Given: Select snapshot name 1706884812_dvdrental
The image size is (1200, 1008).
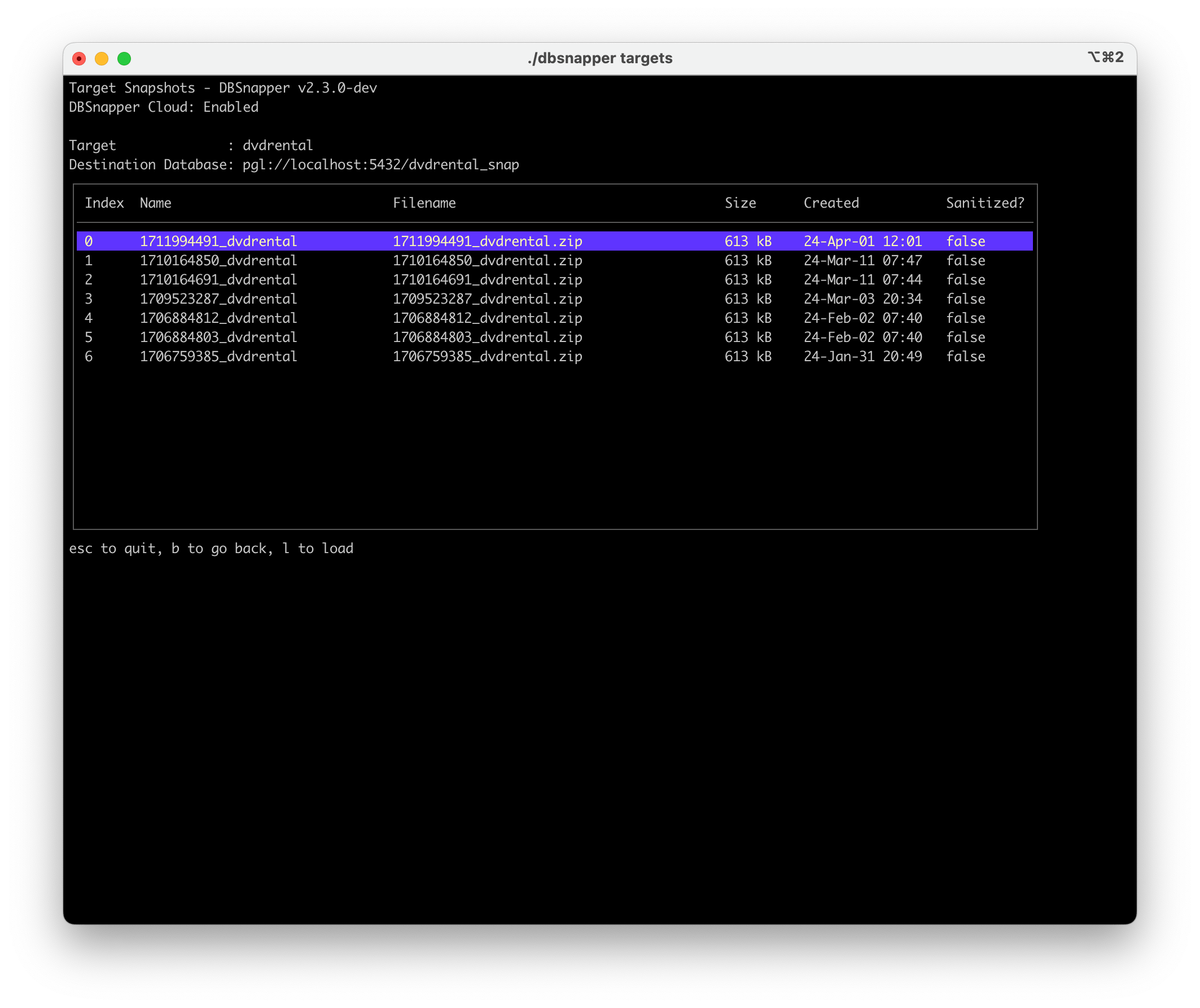Looking at the screenshot, I should [218, 318].
